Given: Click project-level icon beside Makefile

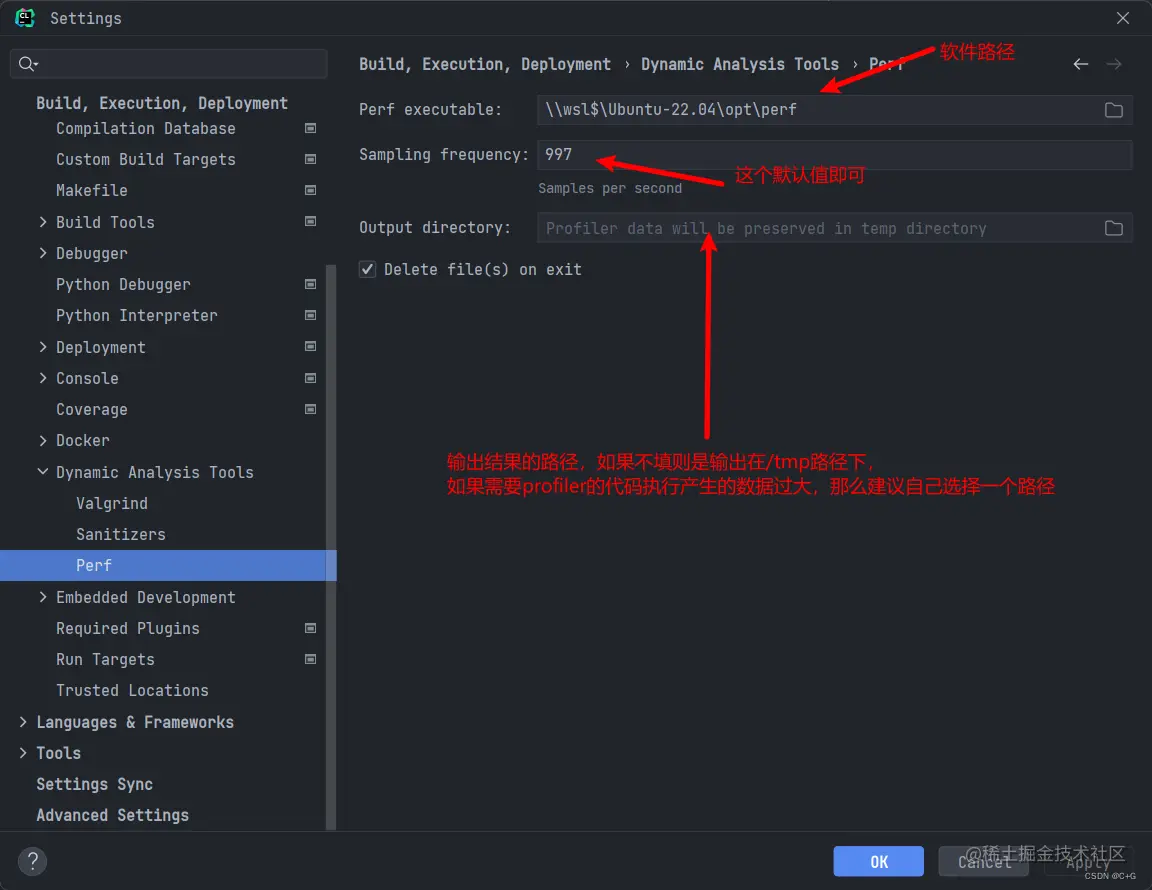Looking at the screenshot, I should point(311,190).
